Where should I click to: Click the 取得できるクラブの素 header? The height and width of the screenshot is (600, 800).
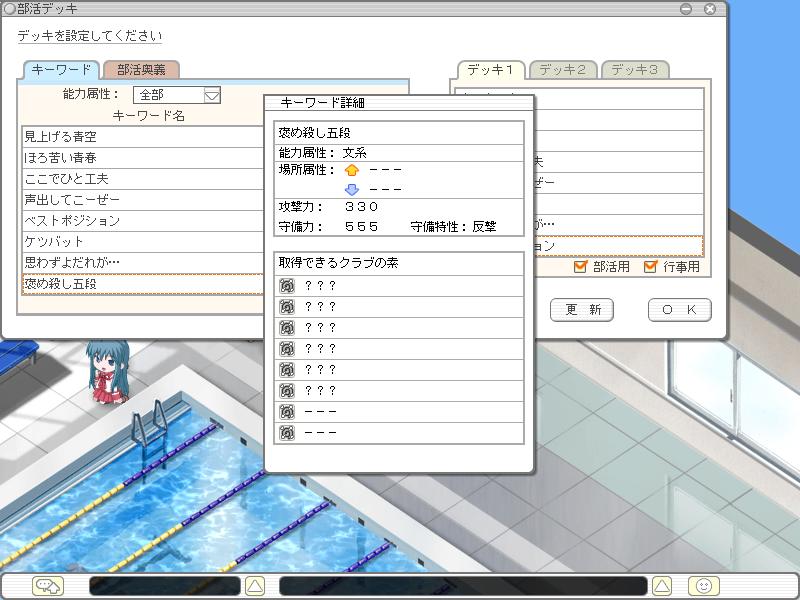pyautogui.click(x=338, y=263)
